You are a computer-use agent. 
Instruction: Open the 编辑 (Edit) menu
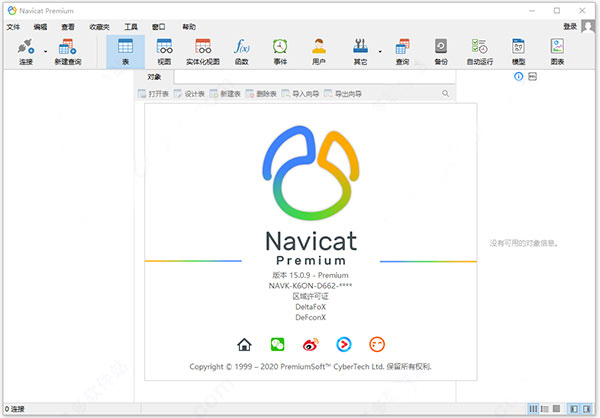[41, 27]
